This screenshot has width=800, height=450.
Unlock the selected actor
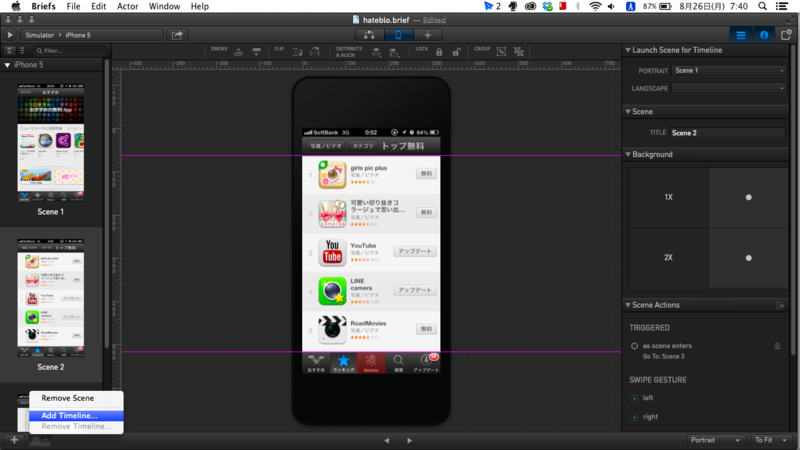pyautogui.click(x=457, y=52)
